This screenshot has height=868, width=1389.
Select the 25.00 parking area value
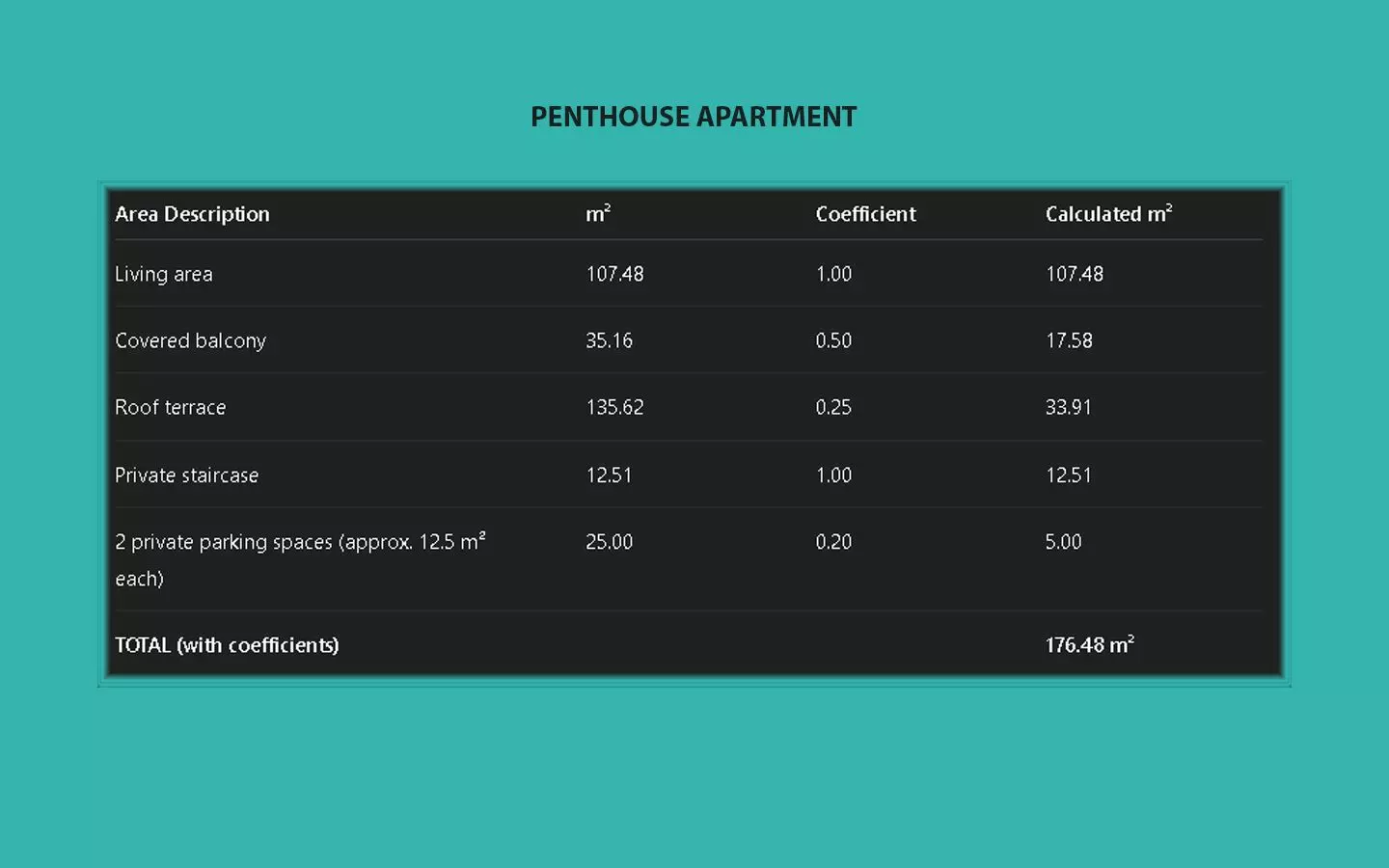[x=609, y=542]
